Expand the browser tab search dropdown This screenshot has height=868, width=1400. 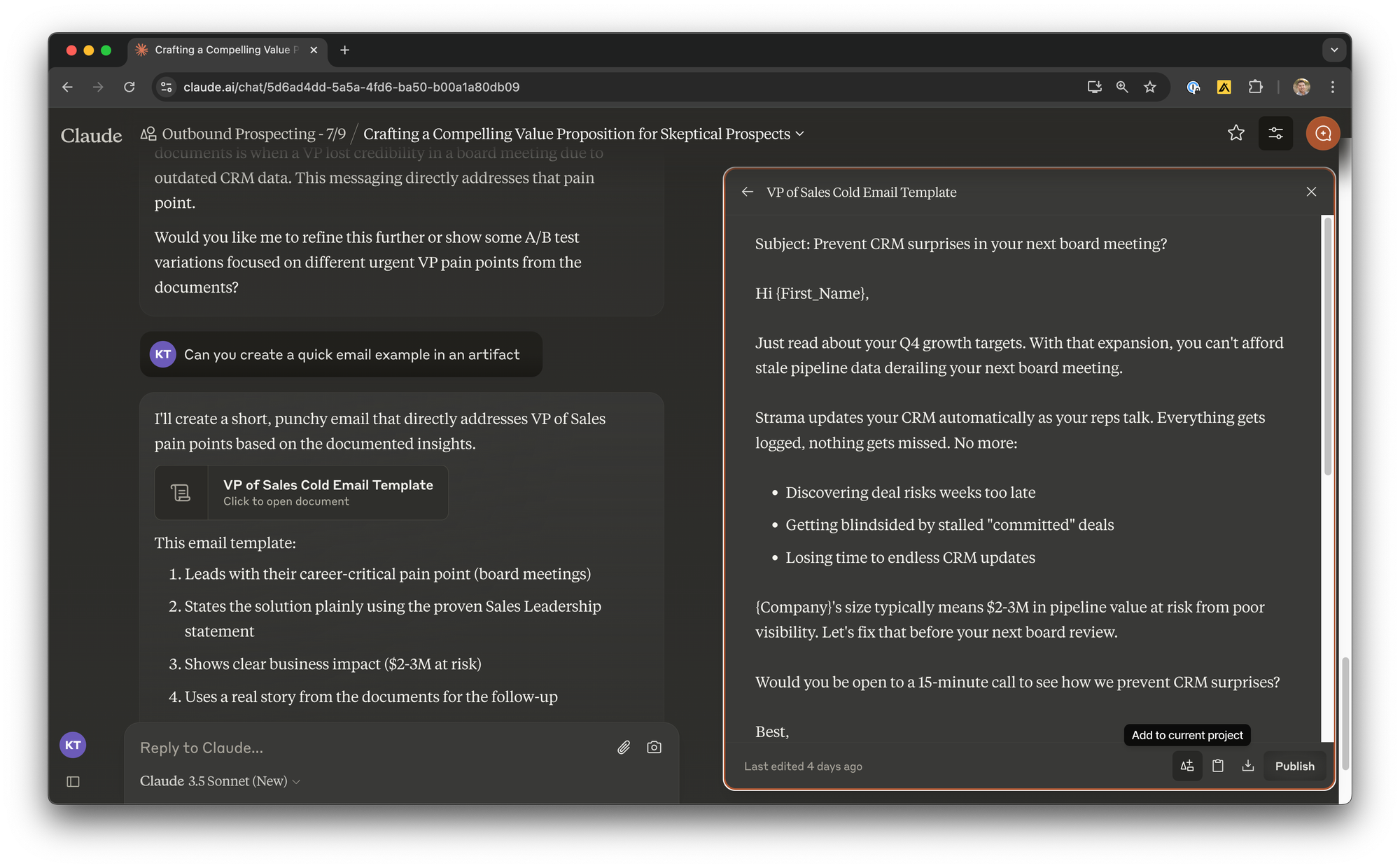(x=1333, y=50)
